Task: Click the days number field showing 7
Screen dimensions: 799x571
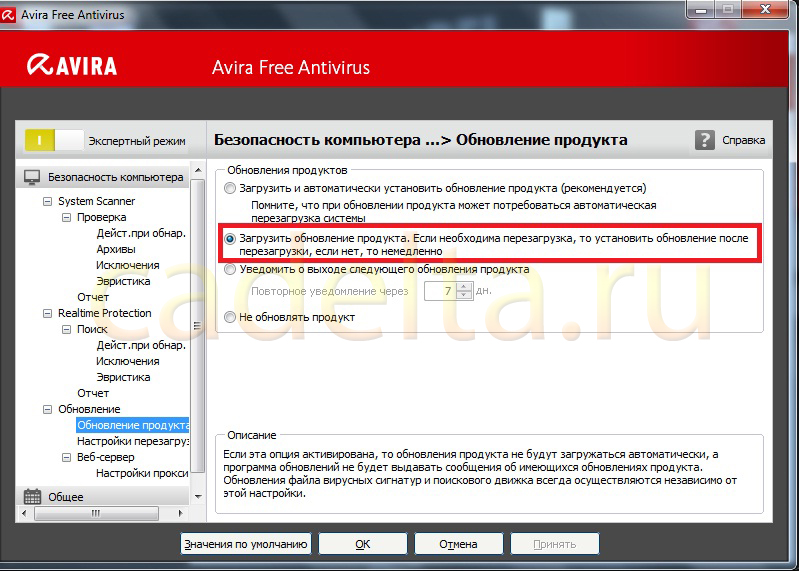Action: [x=441, y=291]
